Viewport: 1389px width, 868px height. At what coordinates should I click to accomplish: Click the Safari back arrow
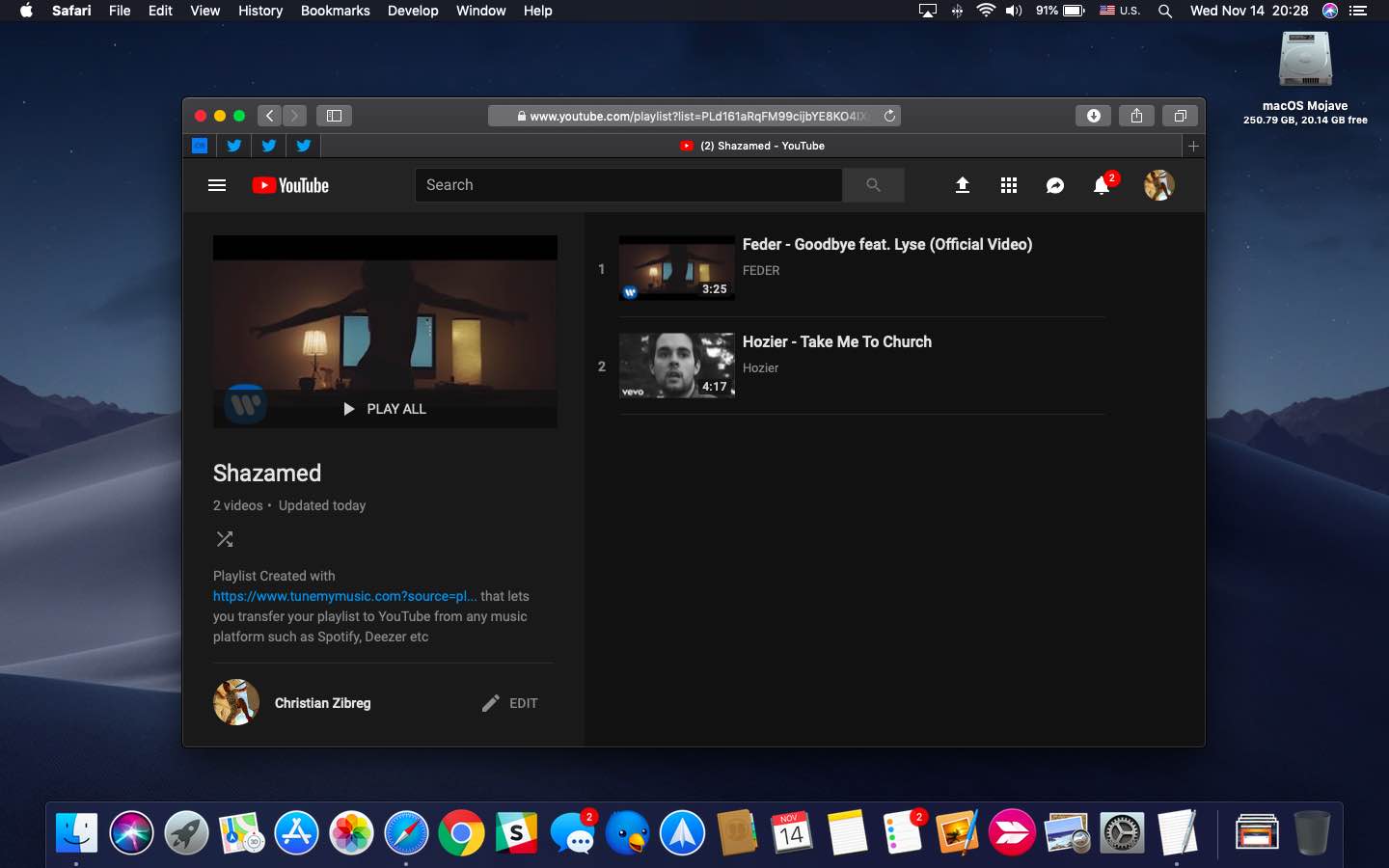pos(270,116)
